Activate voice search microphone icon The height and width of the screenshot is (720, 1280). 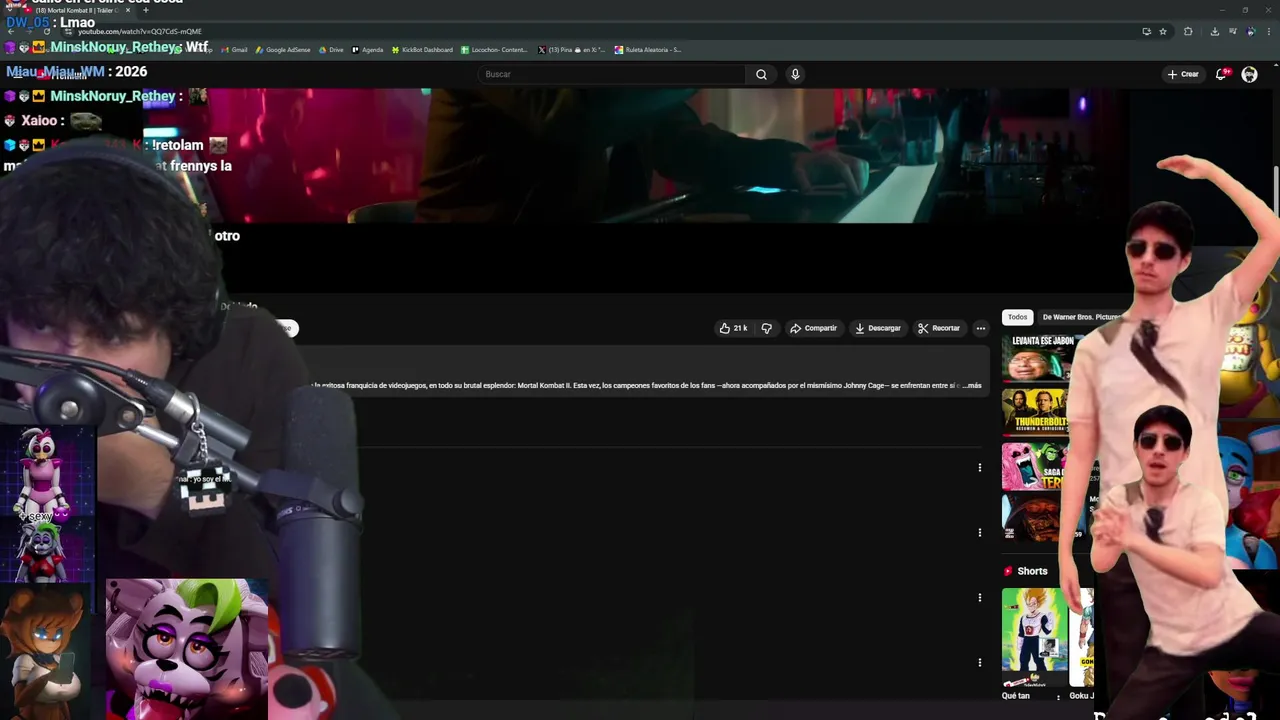tap(795, 74)
